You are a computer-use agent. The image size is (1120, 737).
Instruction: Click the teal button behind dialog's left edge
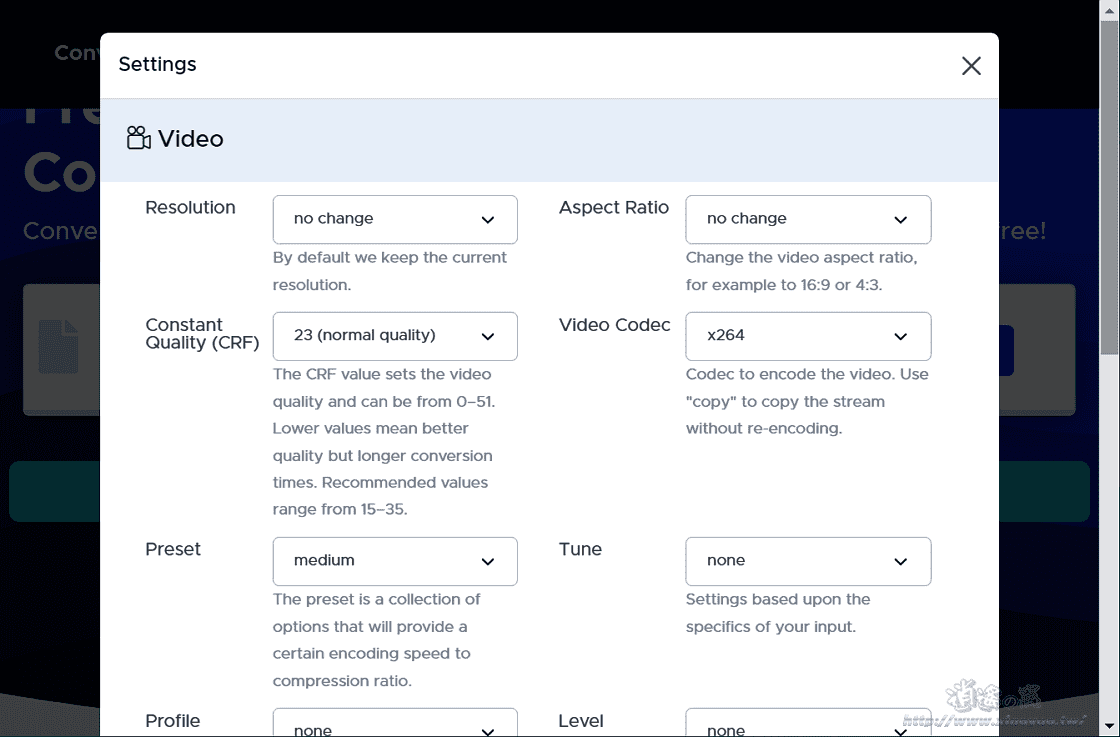pos(54,491)
